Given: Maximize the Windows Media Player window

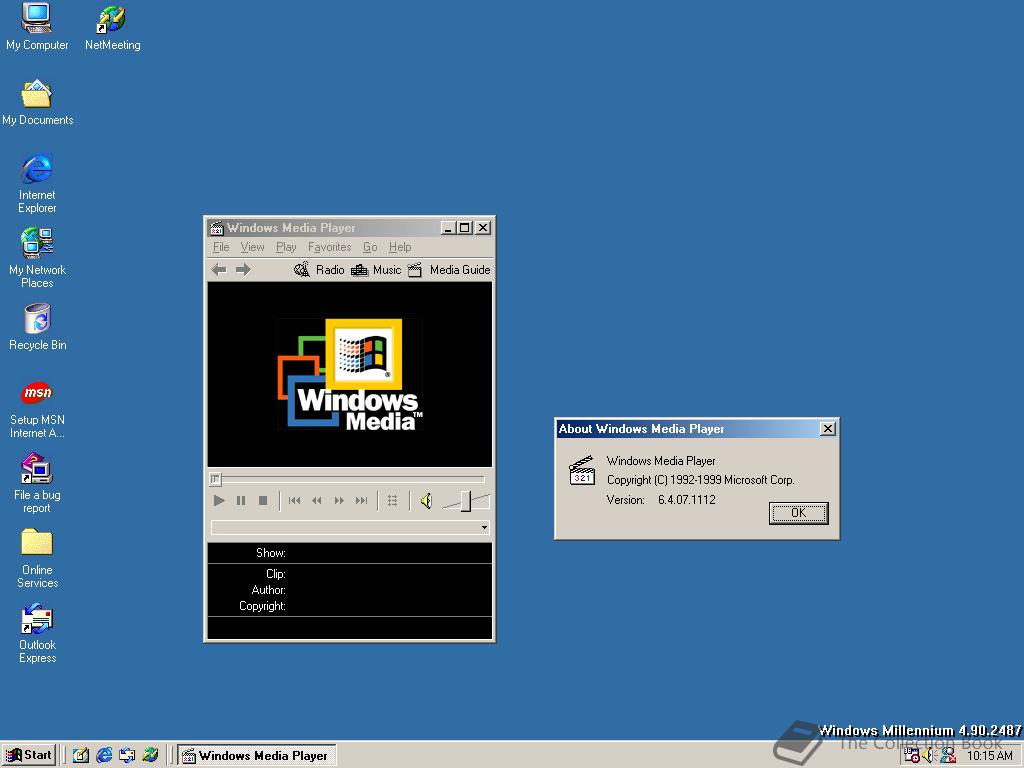Looking at the screenshot, I should click(464, 227).
